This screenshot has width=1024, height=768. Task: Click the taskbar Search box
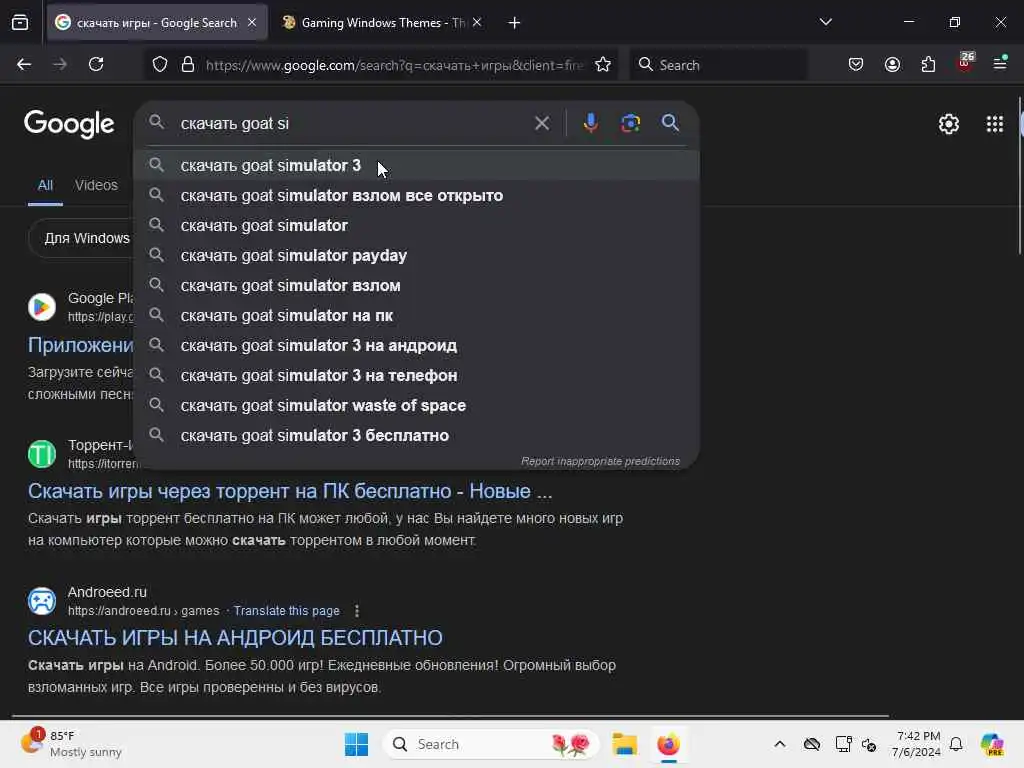[491, 744]
